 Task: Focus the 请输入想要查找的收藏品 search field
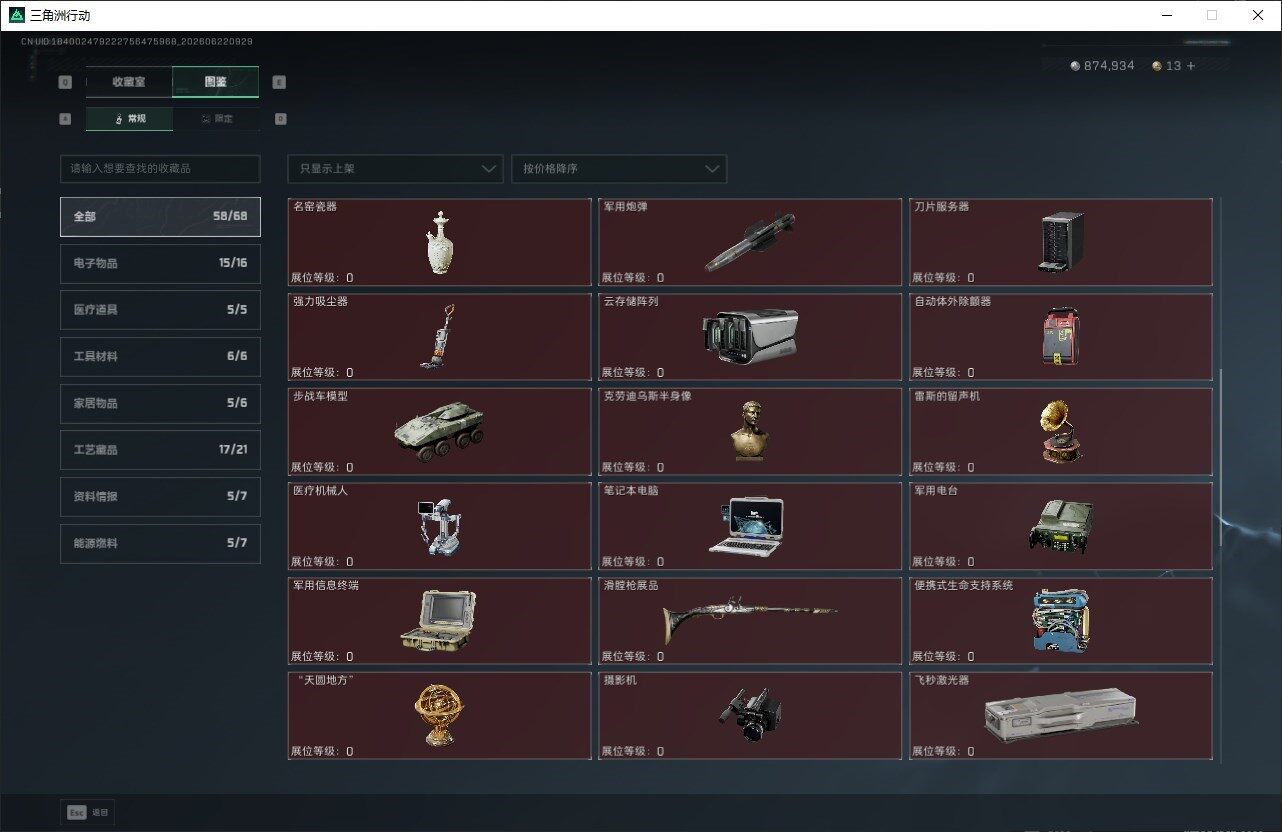click(x=160, y=169)
